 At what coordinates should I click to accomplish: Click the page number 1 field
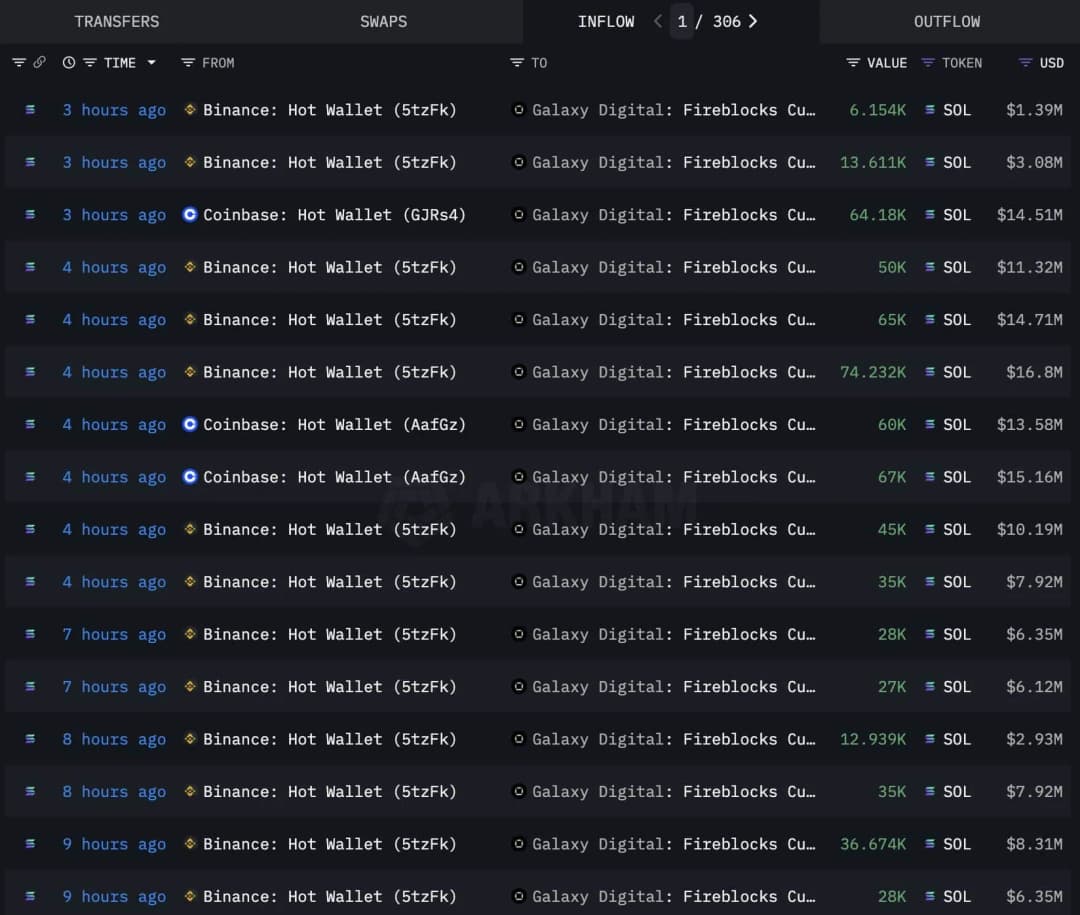[682, 21]
